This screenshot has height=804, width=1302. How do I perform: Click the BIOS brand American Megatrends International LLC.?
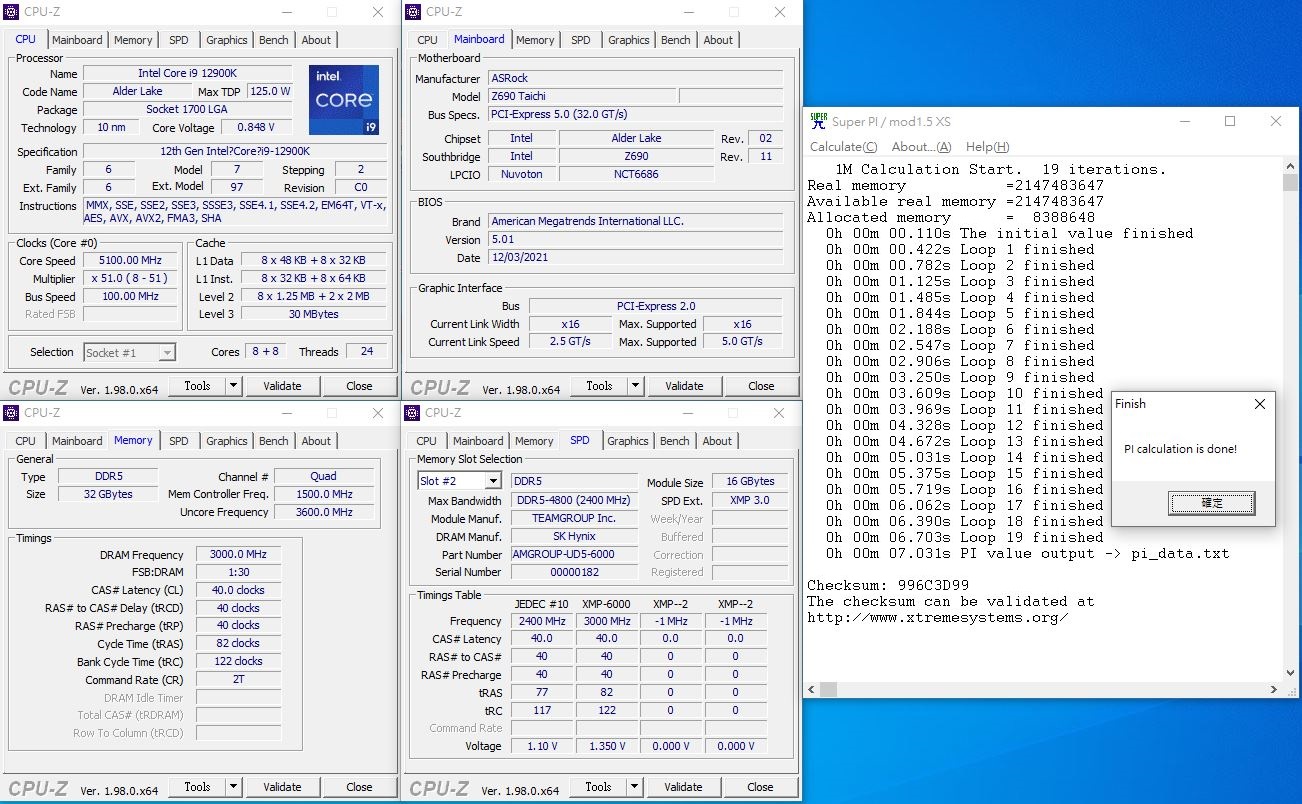click(637, 221)
